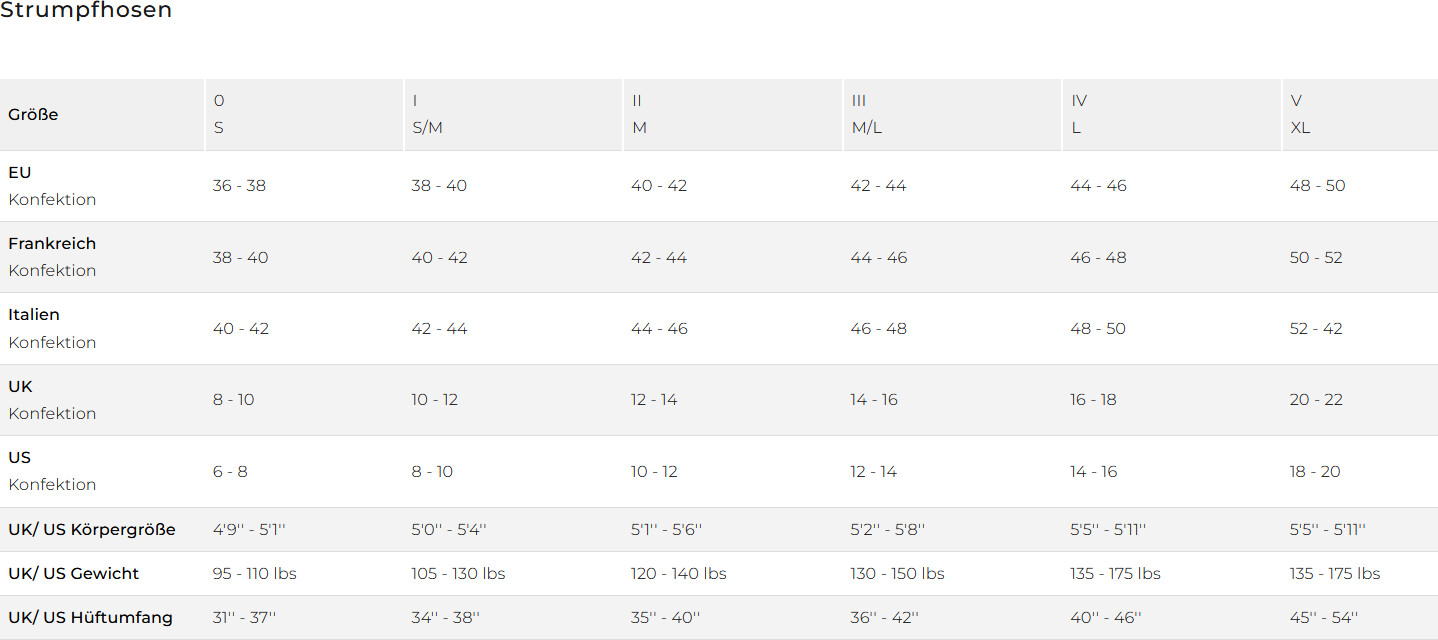Click the Strumpfhosen heading
Screen dimensions: 1438x640
tap(86, 11)
